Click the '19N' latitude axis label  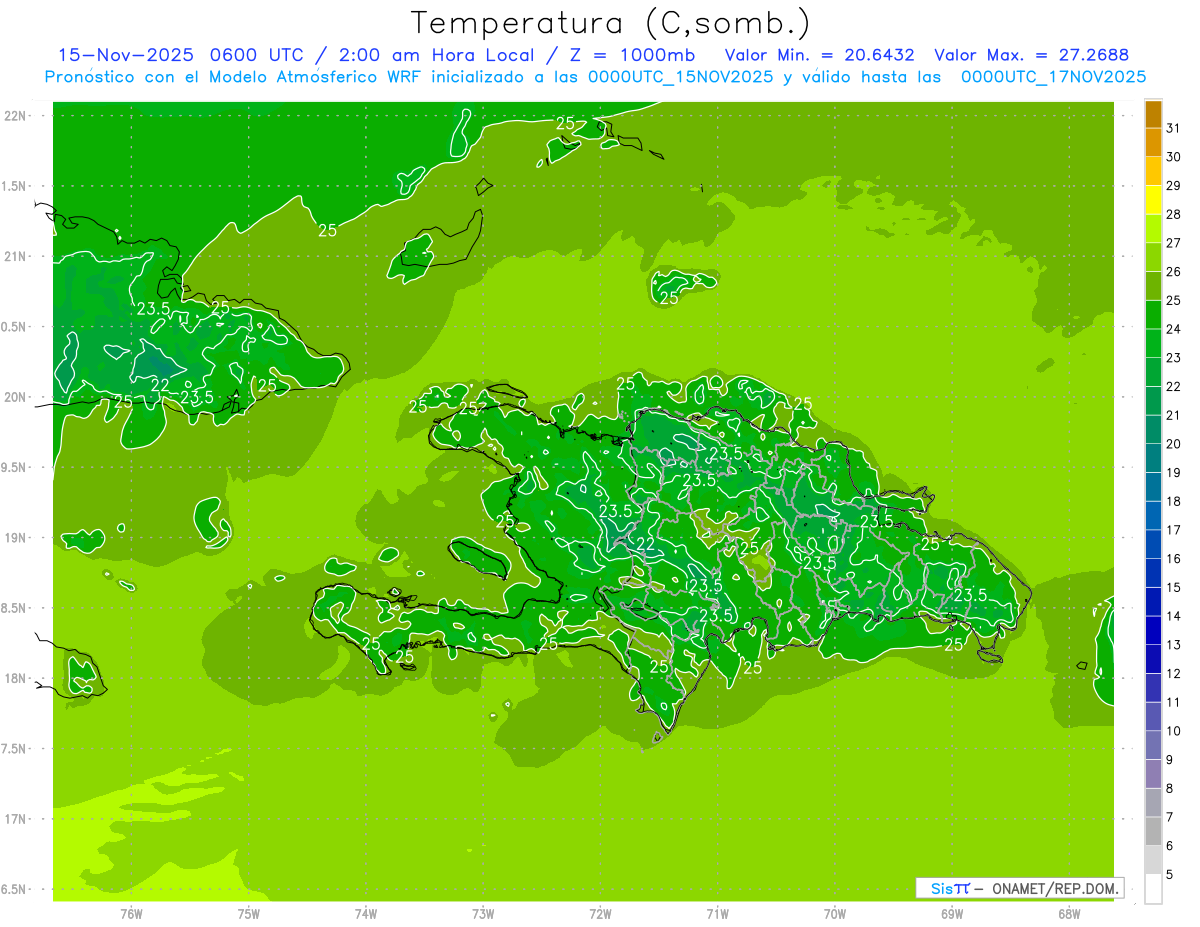click(x=15, y=538)
